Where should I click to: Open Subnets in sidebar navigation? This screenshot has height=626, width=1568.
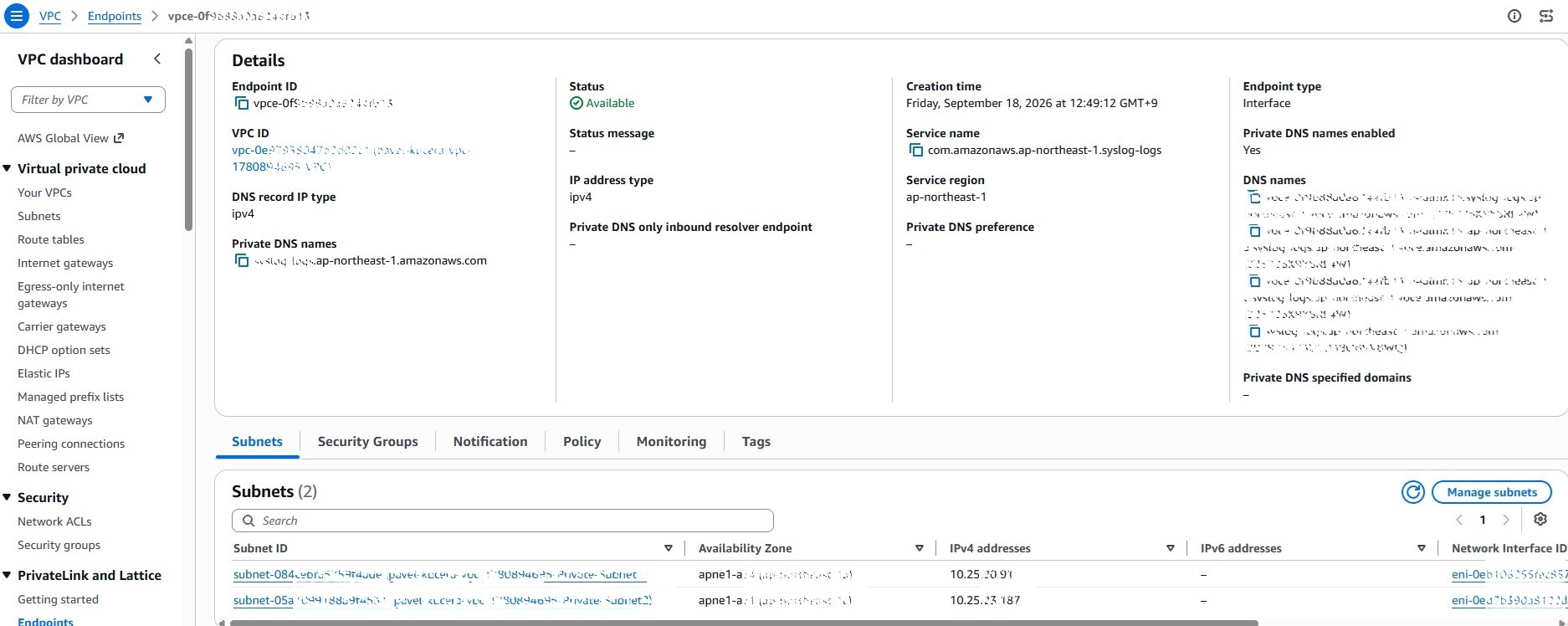pyautogui.click(x=39, y=216)
